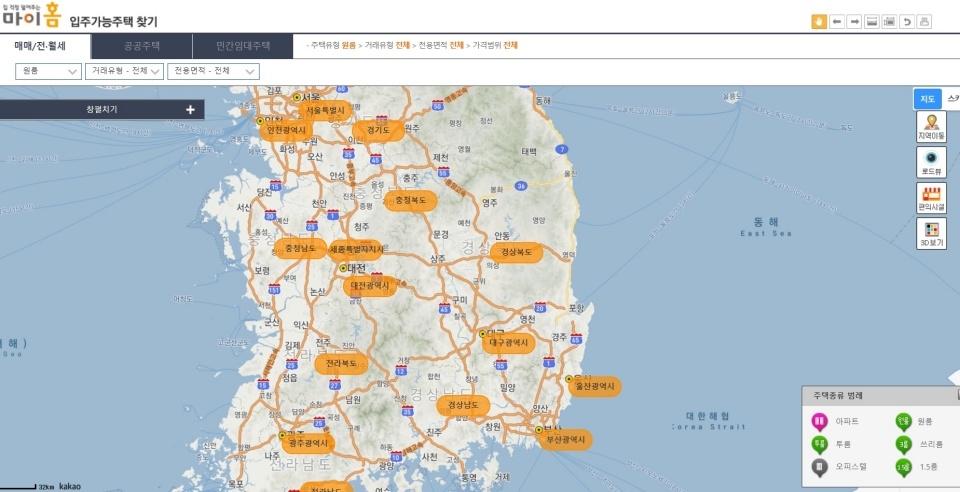Select the distance measure tool
The image size is (960, 492).
coord(872,22)
